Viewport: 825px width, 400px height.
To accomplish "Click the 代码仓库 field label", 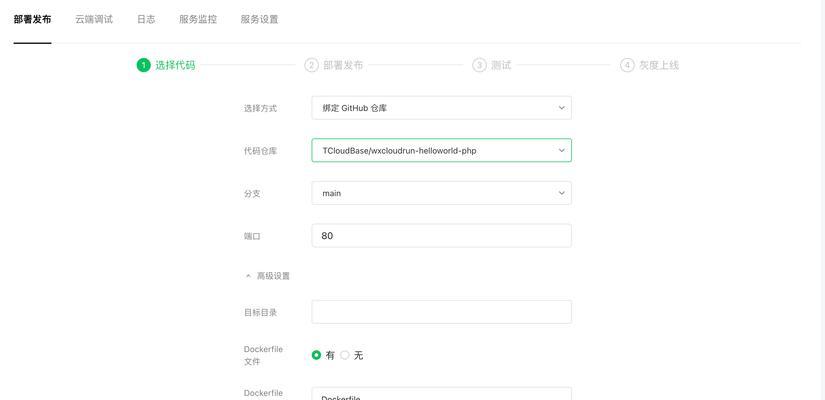I will click(x=260, y=151).
